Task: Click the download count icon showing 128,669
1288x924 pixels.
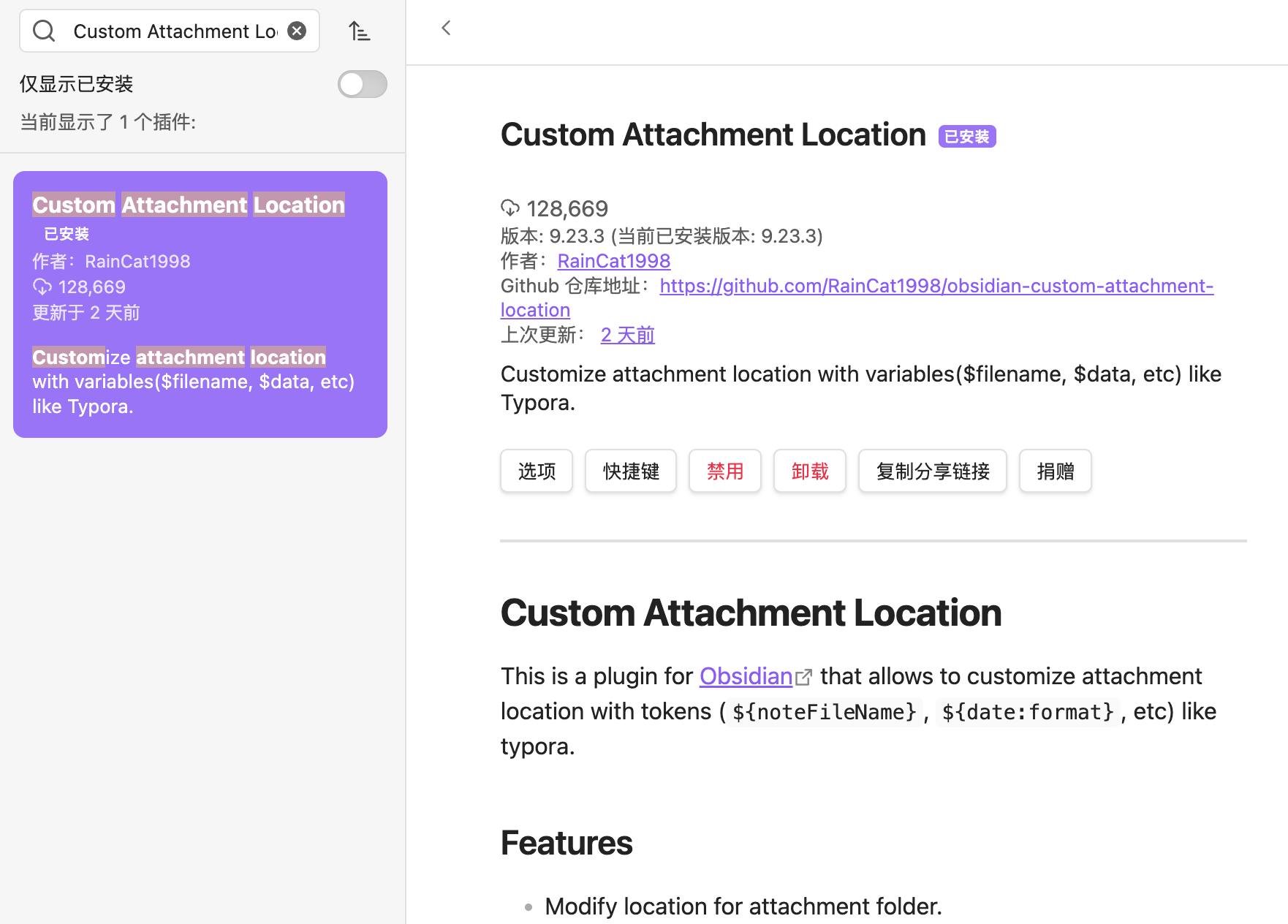Action: 510,208
